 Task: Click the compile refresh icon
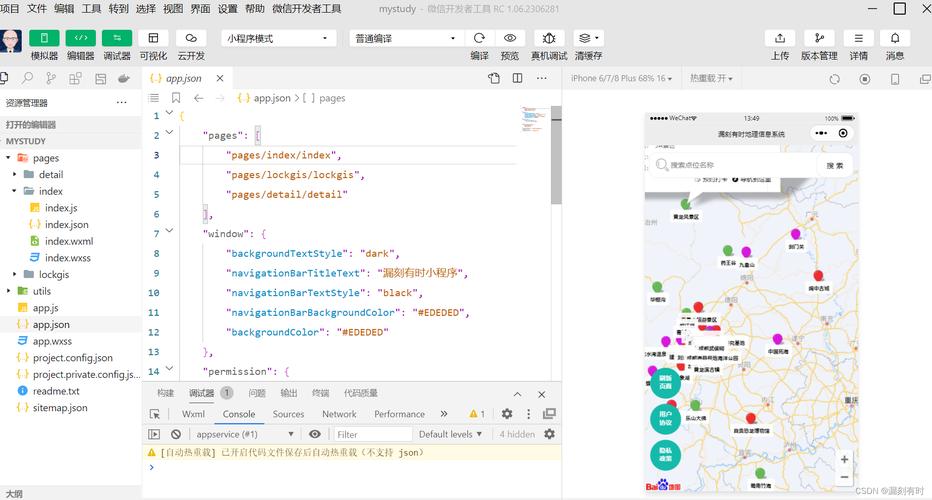point(479,38)
